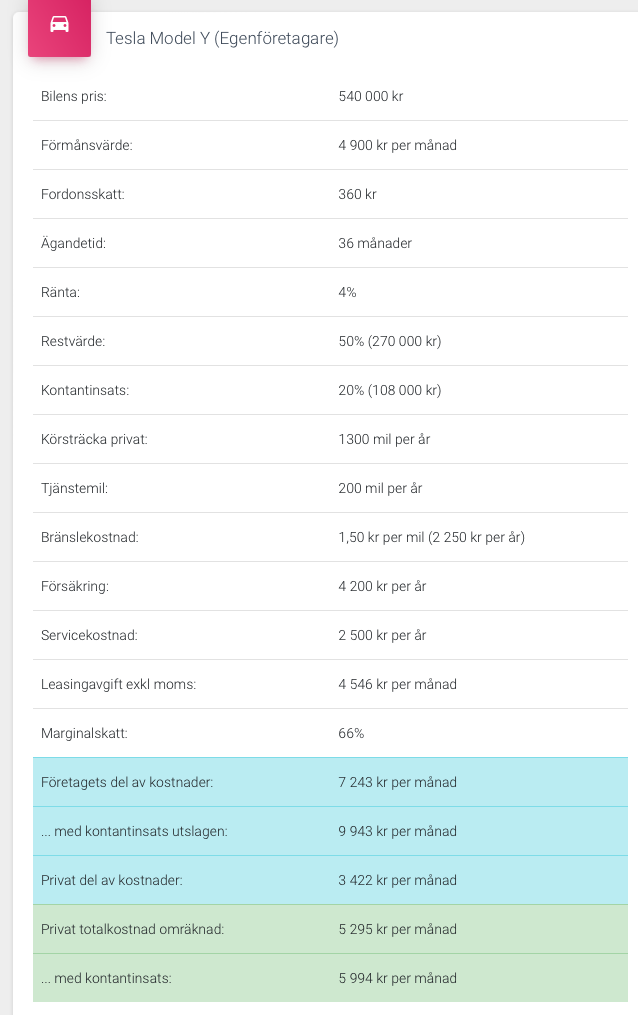
Task: Click the Marginalskatt value 66%
Action: coord(351,734)
